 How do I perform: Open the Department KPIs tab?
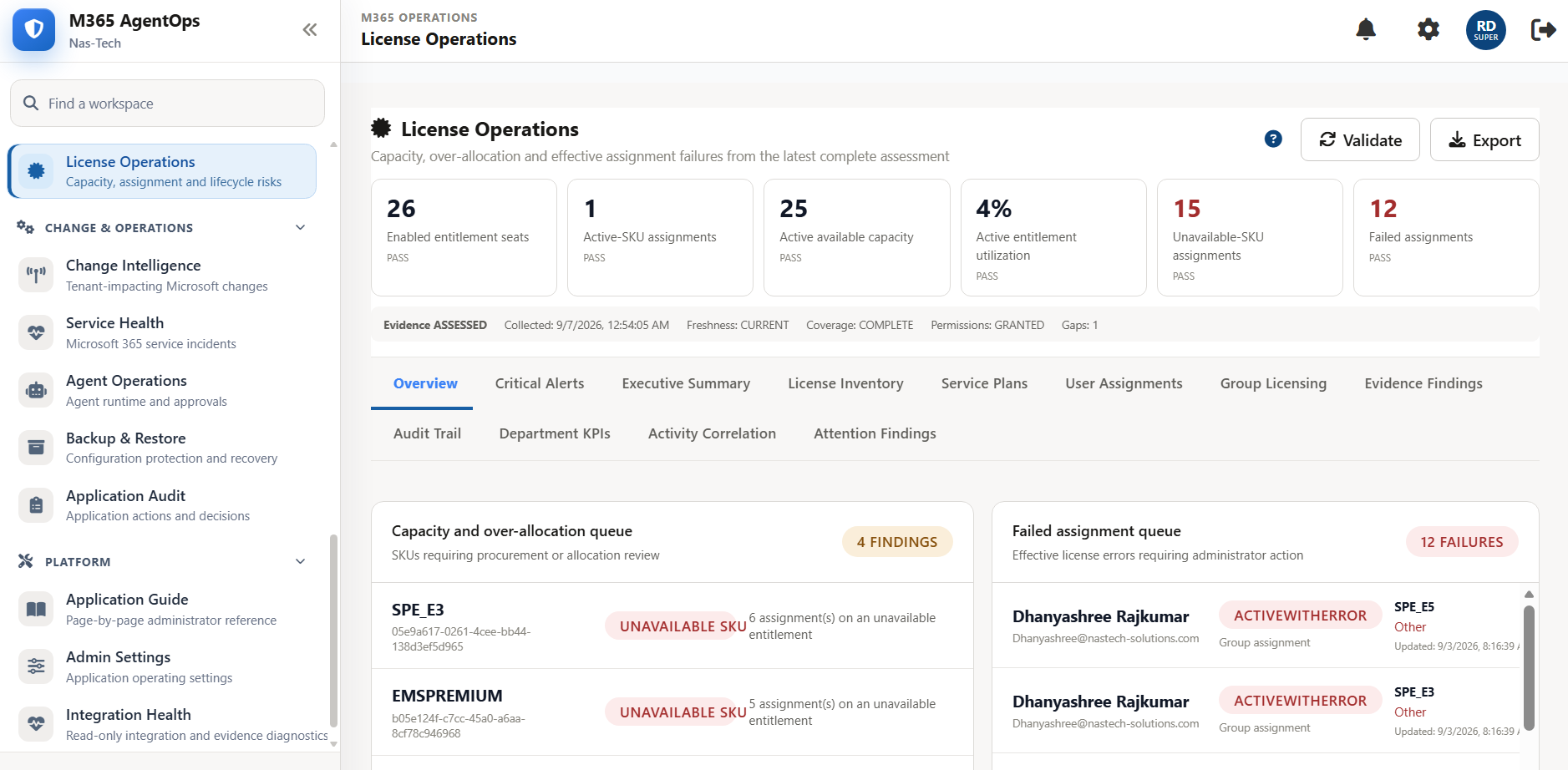[555, 433]
